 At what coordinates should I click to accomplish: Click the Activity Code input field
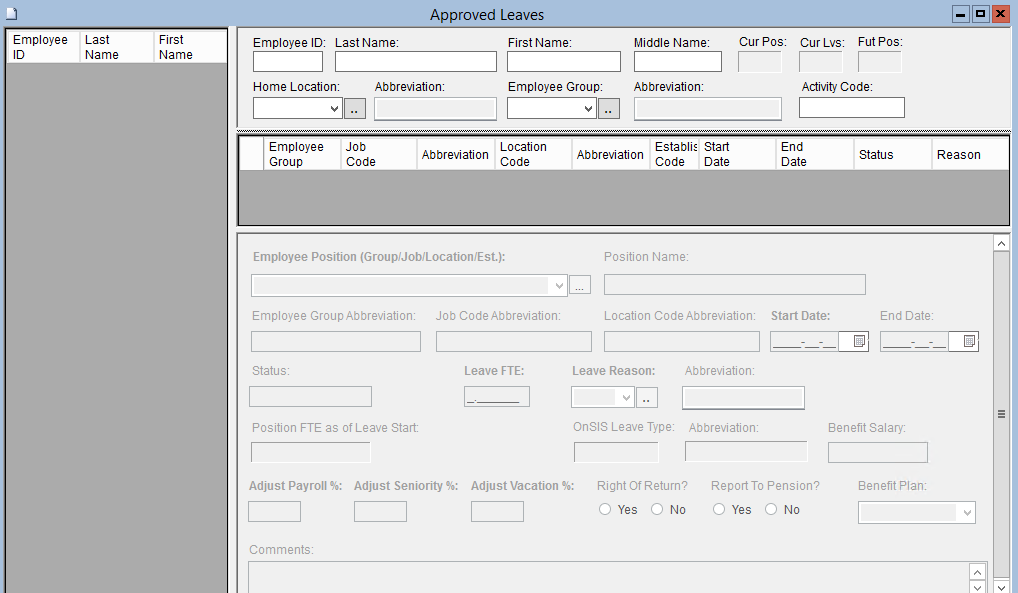tap(851, 108)
